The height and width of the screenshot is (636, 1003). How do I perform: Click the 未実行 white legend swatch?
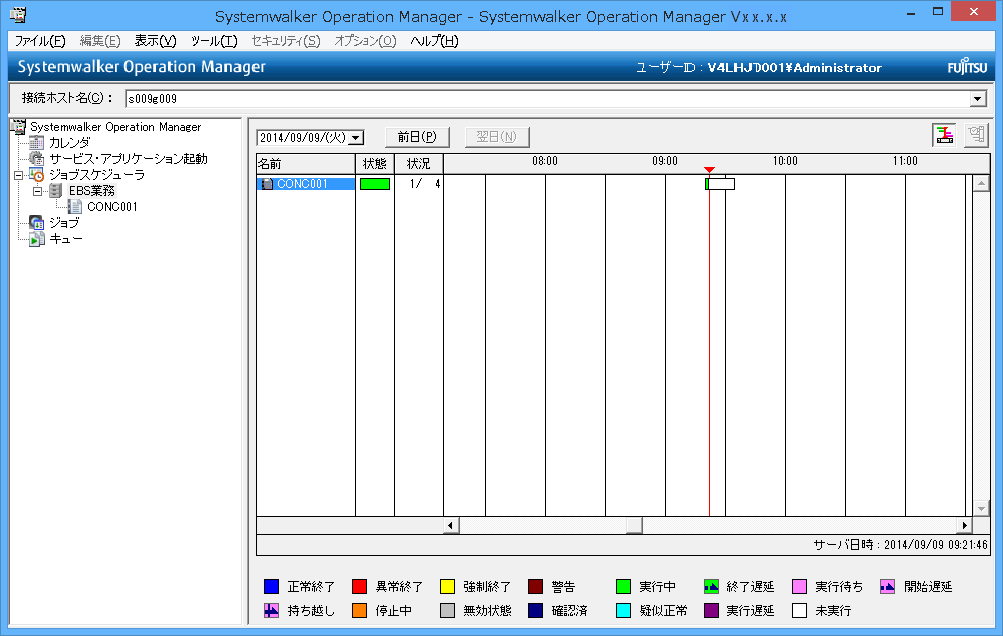[x=799, y=610]
